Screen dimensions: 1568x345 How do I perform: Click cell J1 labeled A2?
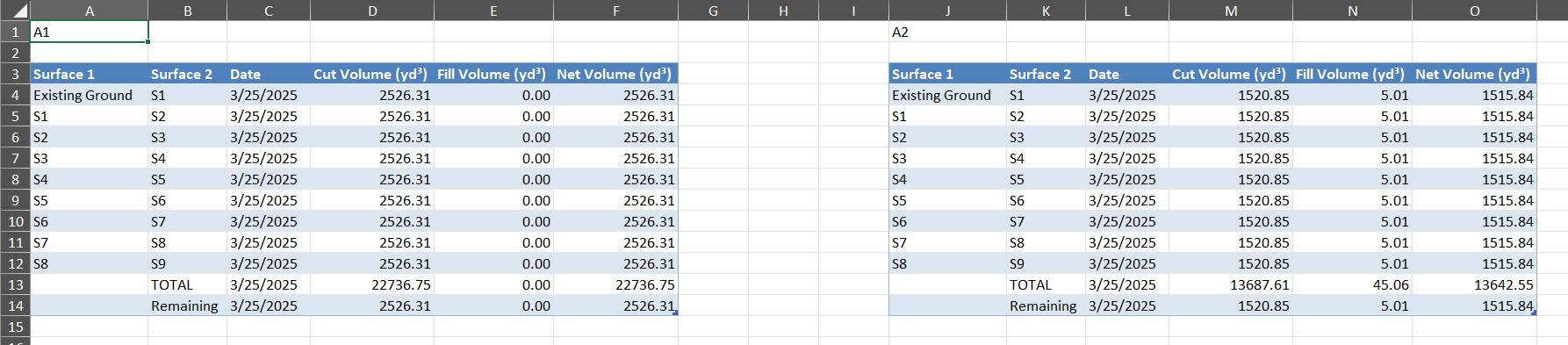point(947,32)
